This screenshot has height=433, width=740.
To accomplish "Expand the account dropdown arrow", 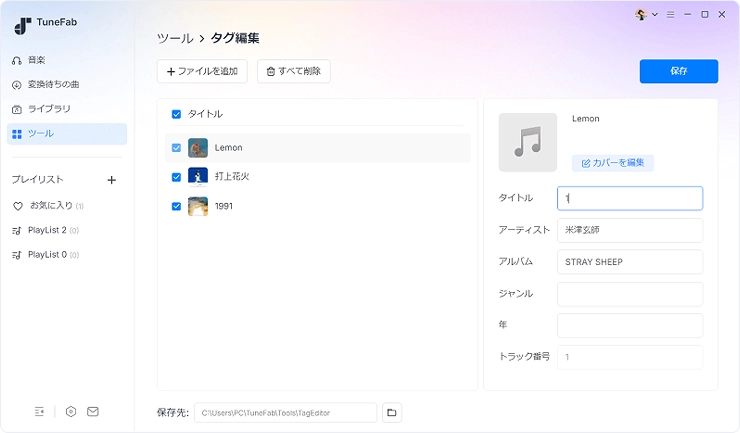I will point(655,15).
